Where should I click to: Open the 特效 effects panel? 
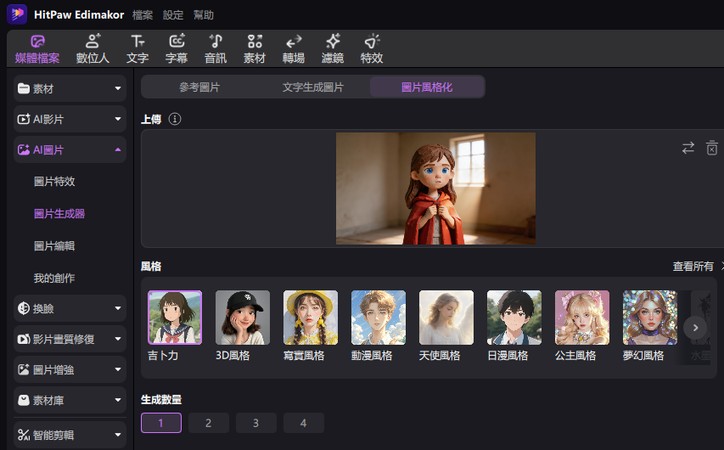coord(372,48)
